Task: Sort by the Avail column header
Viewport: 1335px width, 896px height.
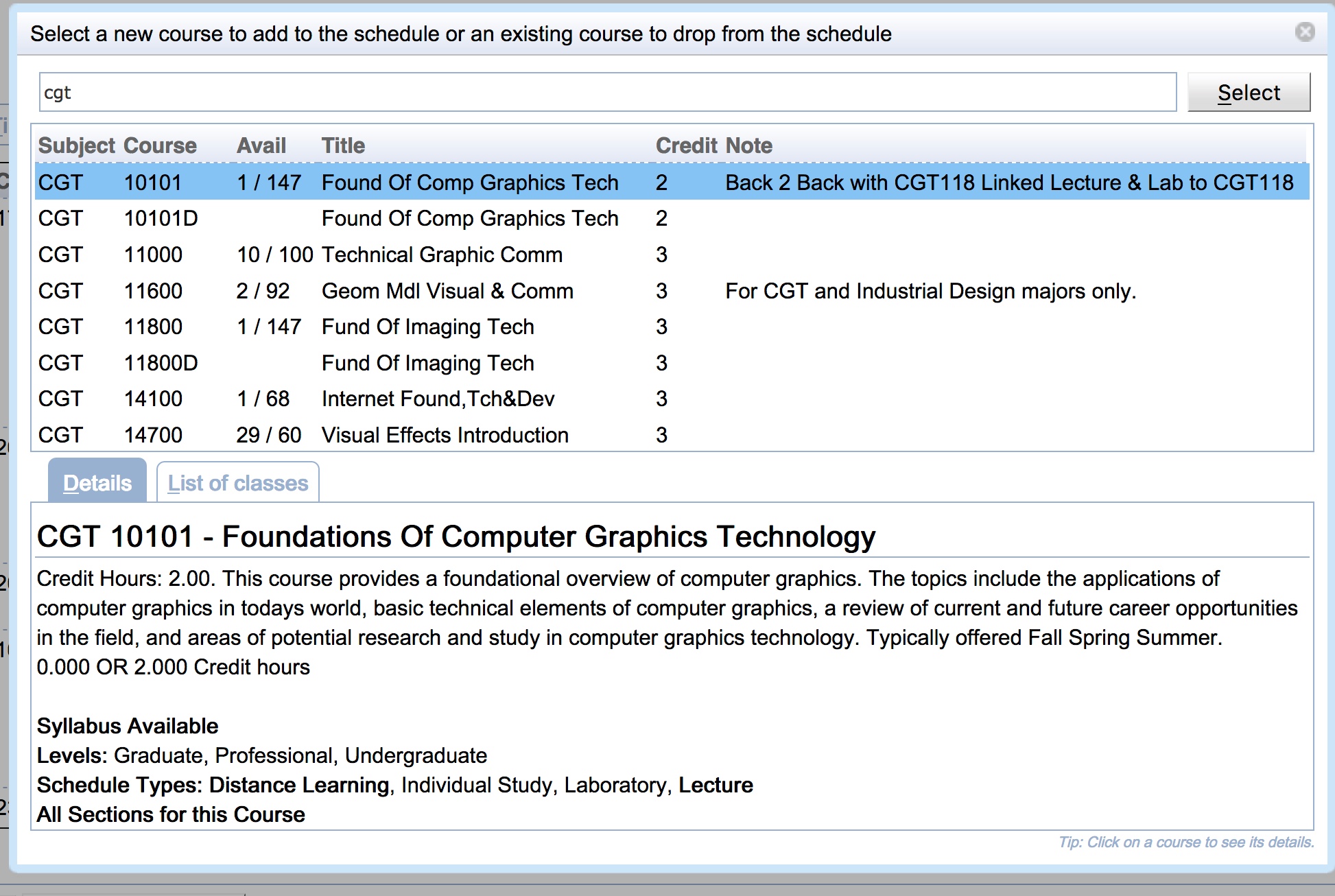Action: click(x=261, y=145)
